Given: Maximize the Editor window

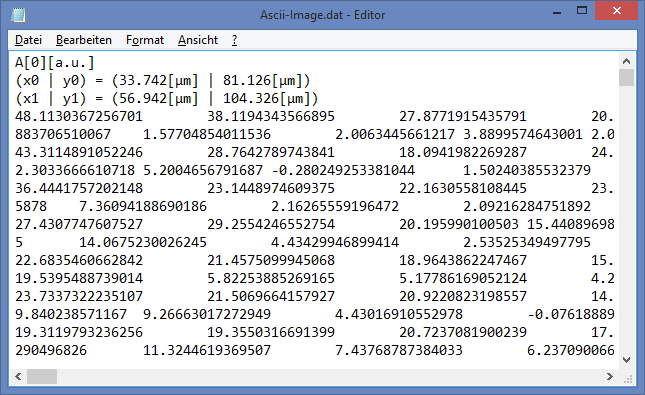Looking at the screenshot, I should pos(582,11).
